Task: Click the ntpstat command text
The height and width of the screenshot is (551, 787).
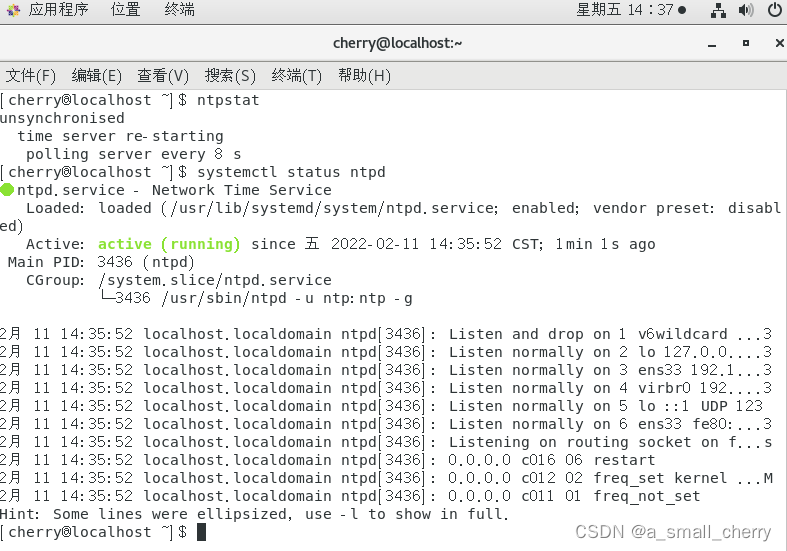Action: point(228,100)
